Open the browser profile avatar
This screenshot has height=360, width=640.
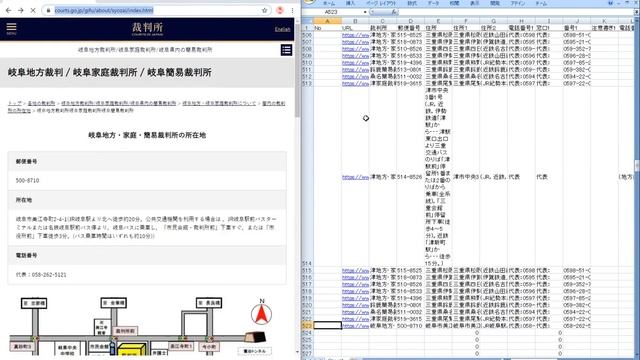coord(280,10)
